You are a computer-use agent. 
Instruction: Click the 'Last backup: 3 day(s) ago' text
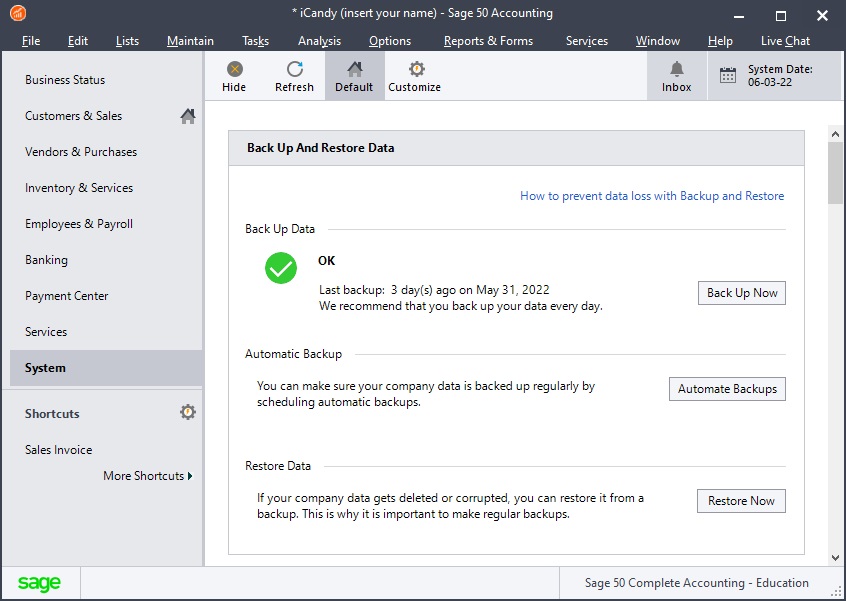click(434, 290)
